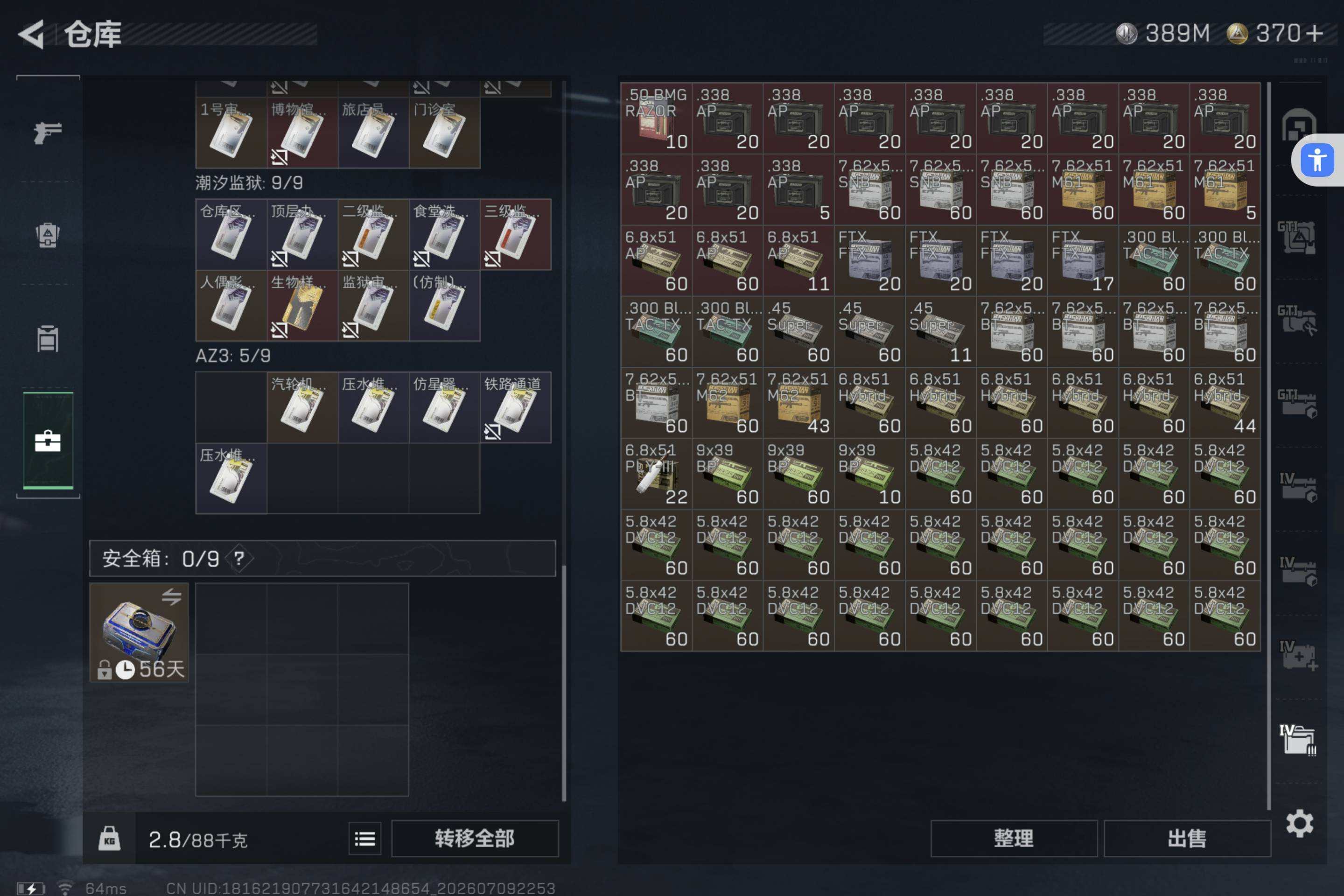Open the list view icon next to 转移全部
The height and width of the screenshot is (896, 1344).
coord(364,839)
